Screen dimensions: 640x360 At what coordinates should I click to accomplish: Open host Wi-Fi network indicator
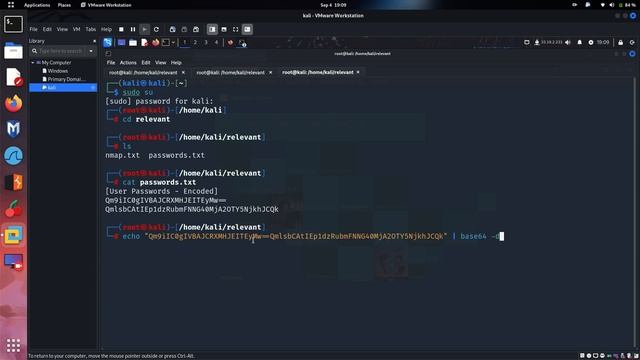pos(602,5)
